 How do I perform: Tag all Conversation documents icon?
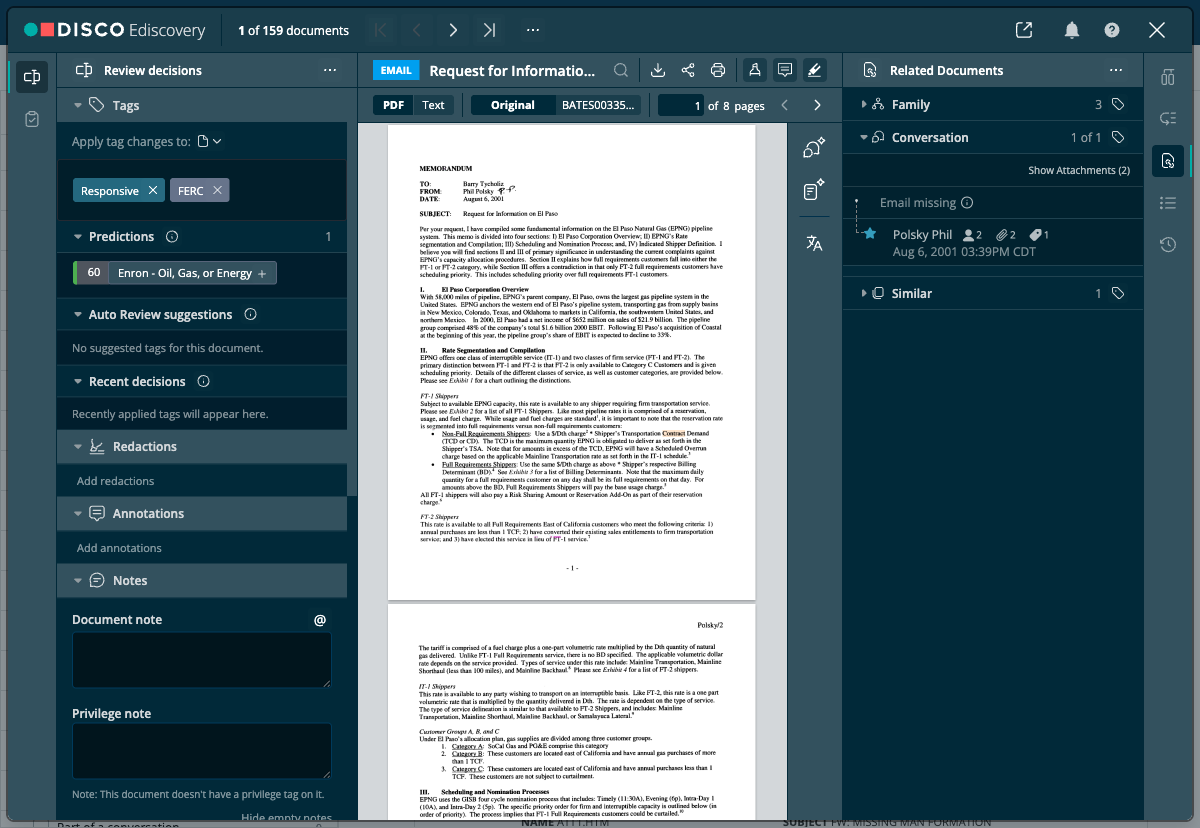1118,137
